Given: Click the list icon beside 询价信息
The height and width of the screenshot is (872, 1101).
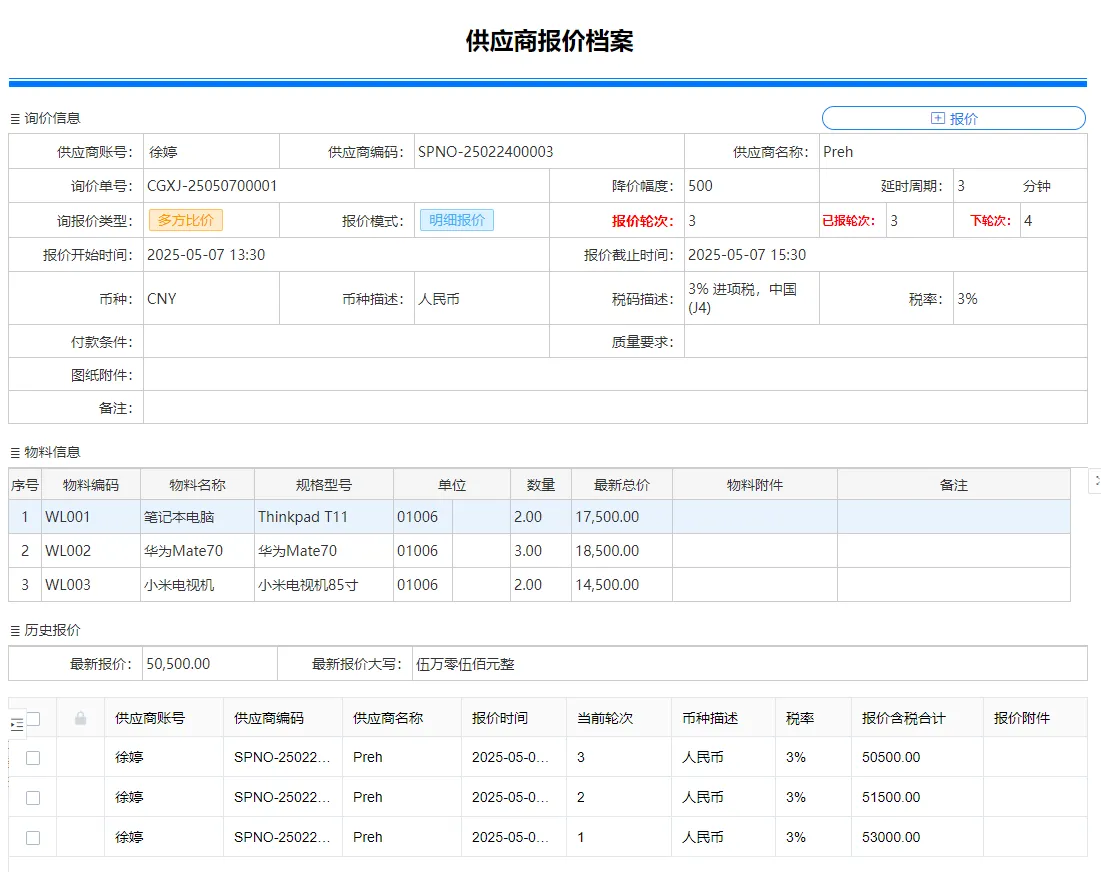Looking at the screenshot, I should [15, 119].
